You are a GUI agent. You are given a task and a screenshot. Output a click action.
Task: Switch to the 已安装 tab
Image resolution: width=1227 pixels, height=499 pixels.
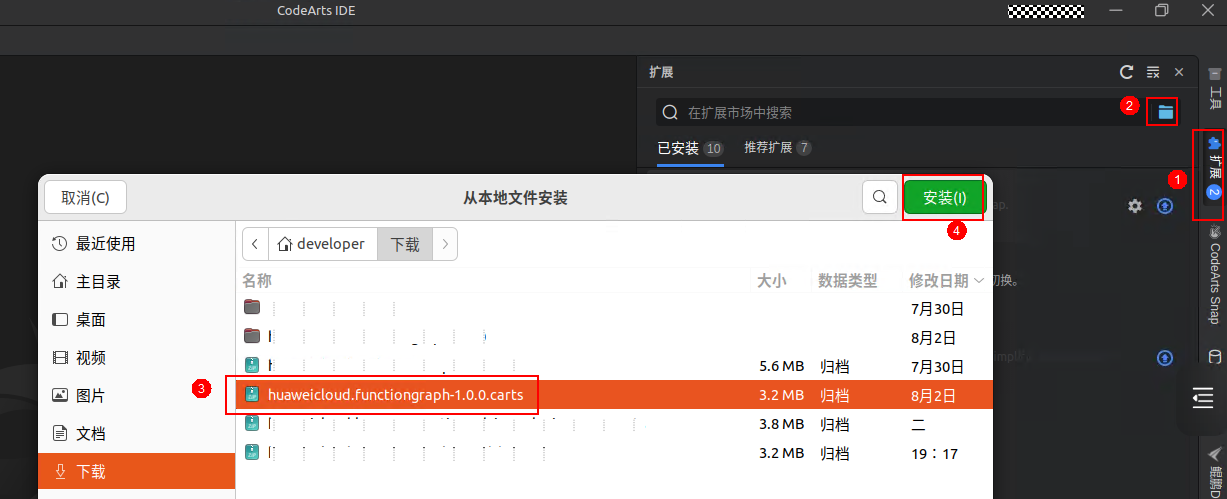click(x=690, y=148)
